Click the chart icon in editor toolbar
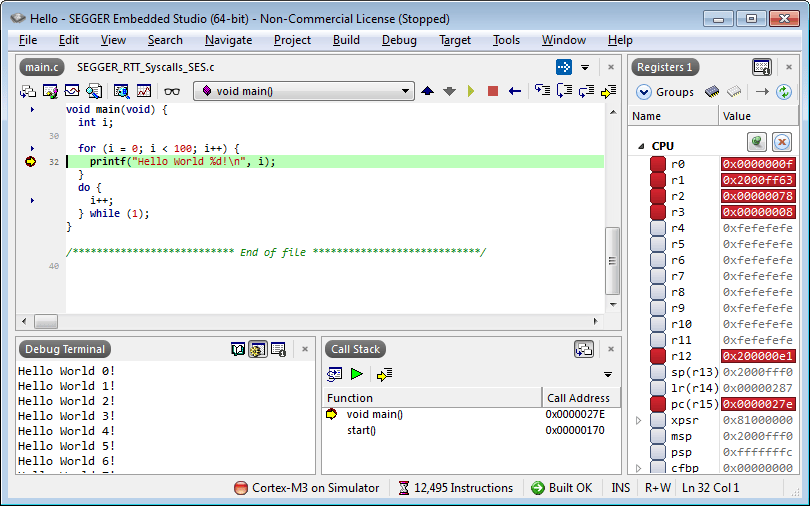The width and height of the screenshot is (810, 506). [x=144, y=91]
